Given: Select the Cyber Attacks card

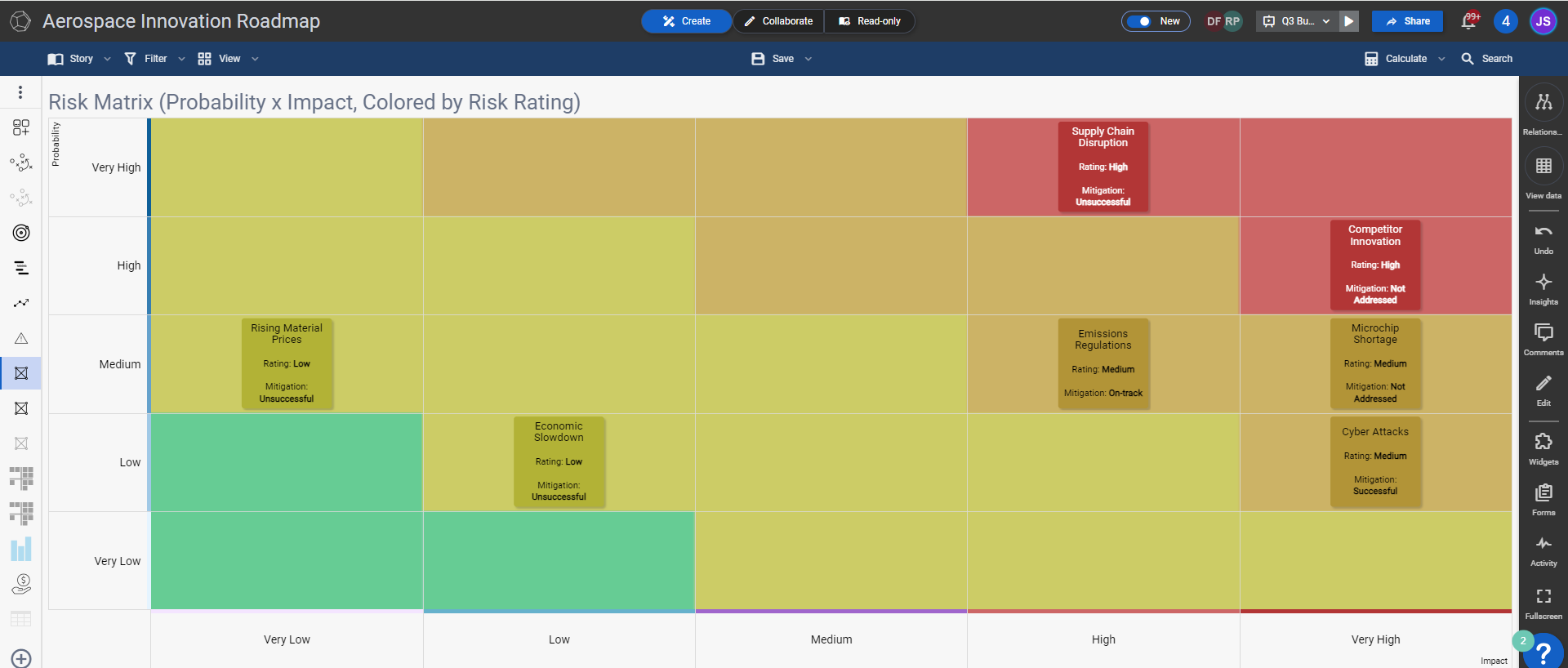Looking at the screenshot, I should click(x=1375, y=461).
